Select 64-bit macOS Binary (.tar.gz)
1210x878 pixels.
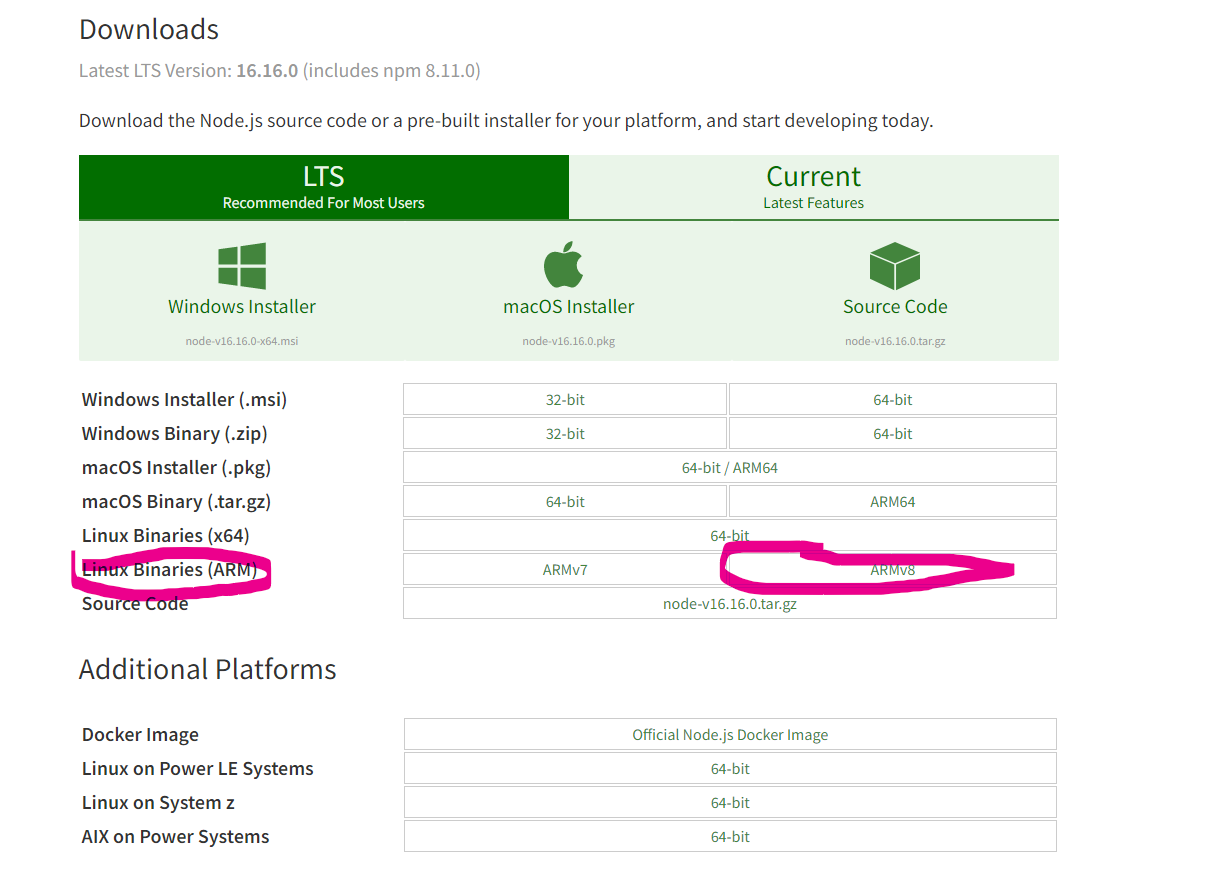[565, 502]
